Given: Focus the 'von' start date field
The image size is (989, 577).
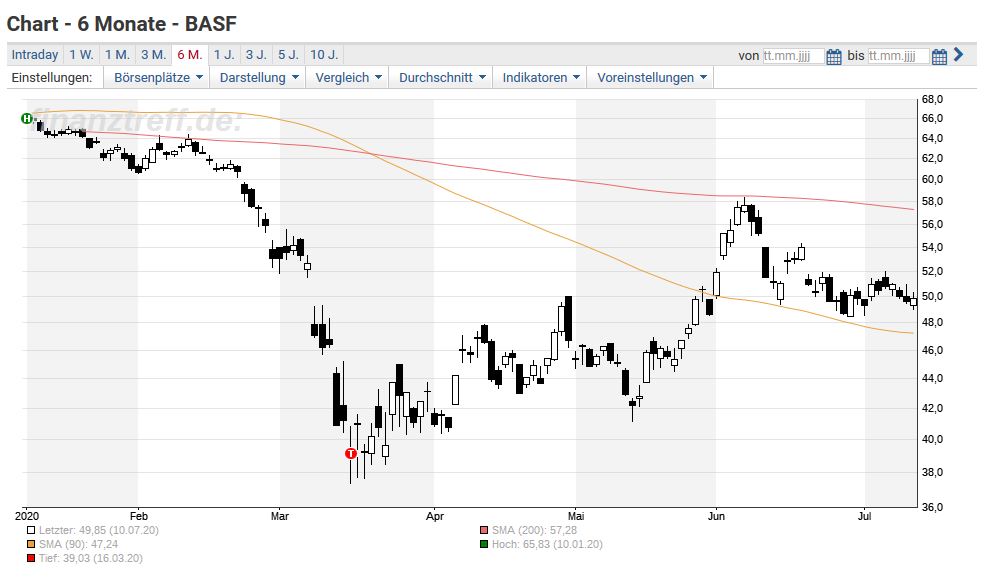Looking at the screenshot, I should (x=793, y=56).
